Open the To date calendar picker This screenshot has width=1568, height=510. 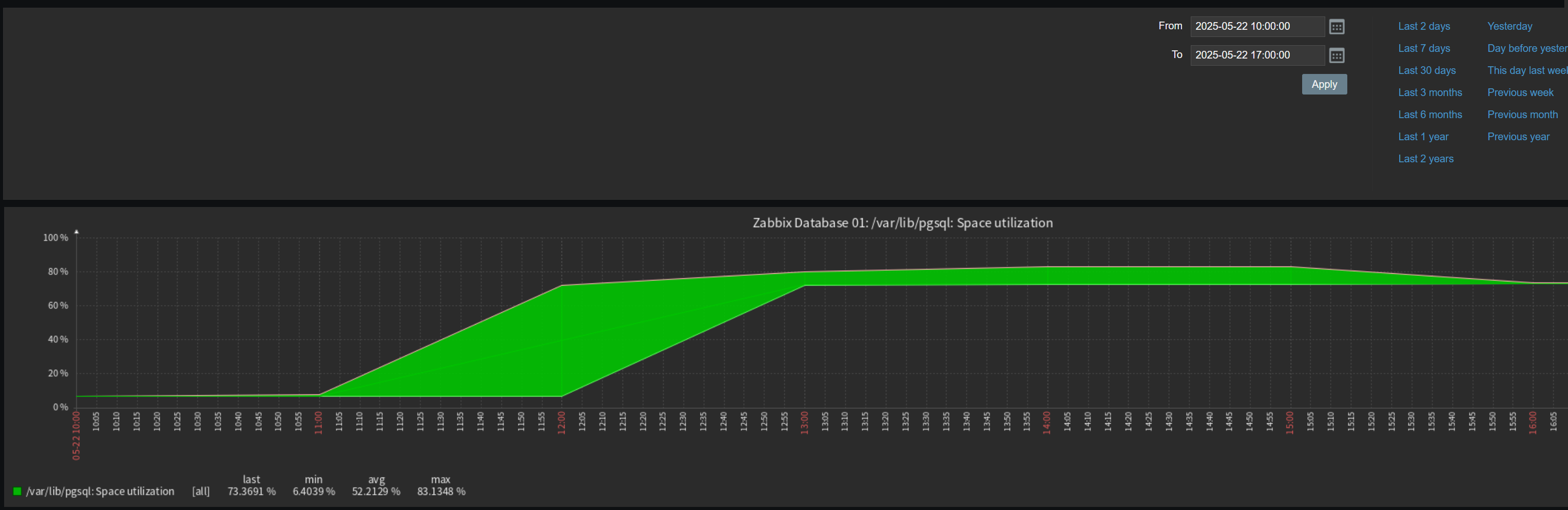click(x=1336, y=55)
